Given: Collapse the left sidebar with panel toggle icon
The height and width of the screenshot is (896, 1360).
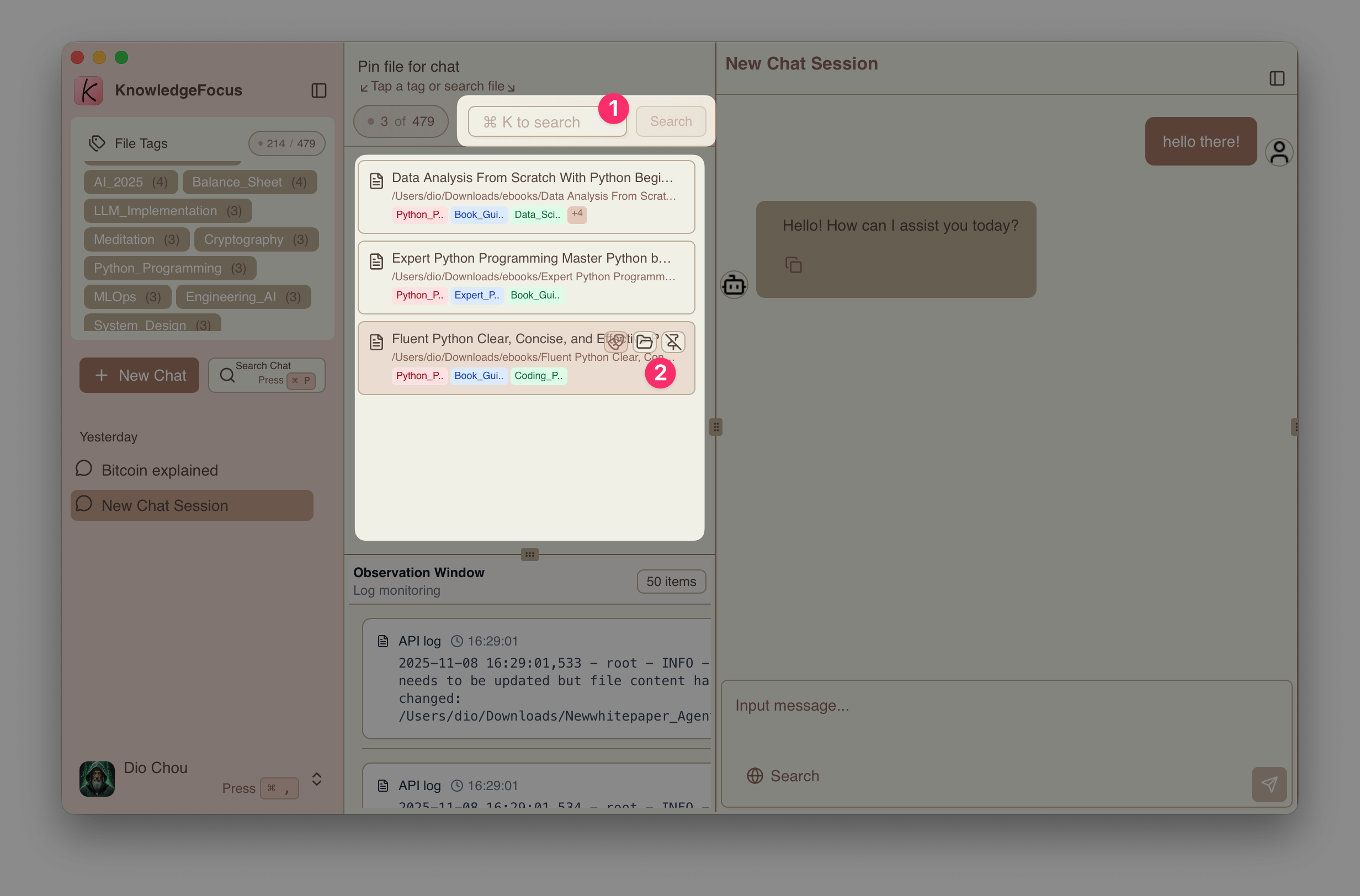Looking at the screenshot, I should click(x=319, y=90).
